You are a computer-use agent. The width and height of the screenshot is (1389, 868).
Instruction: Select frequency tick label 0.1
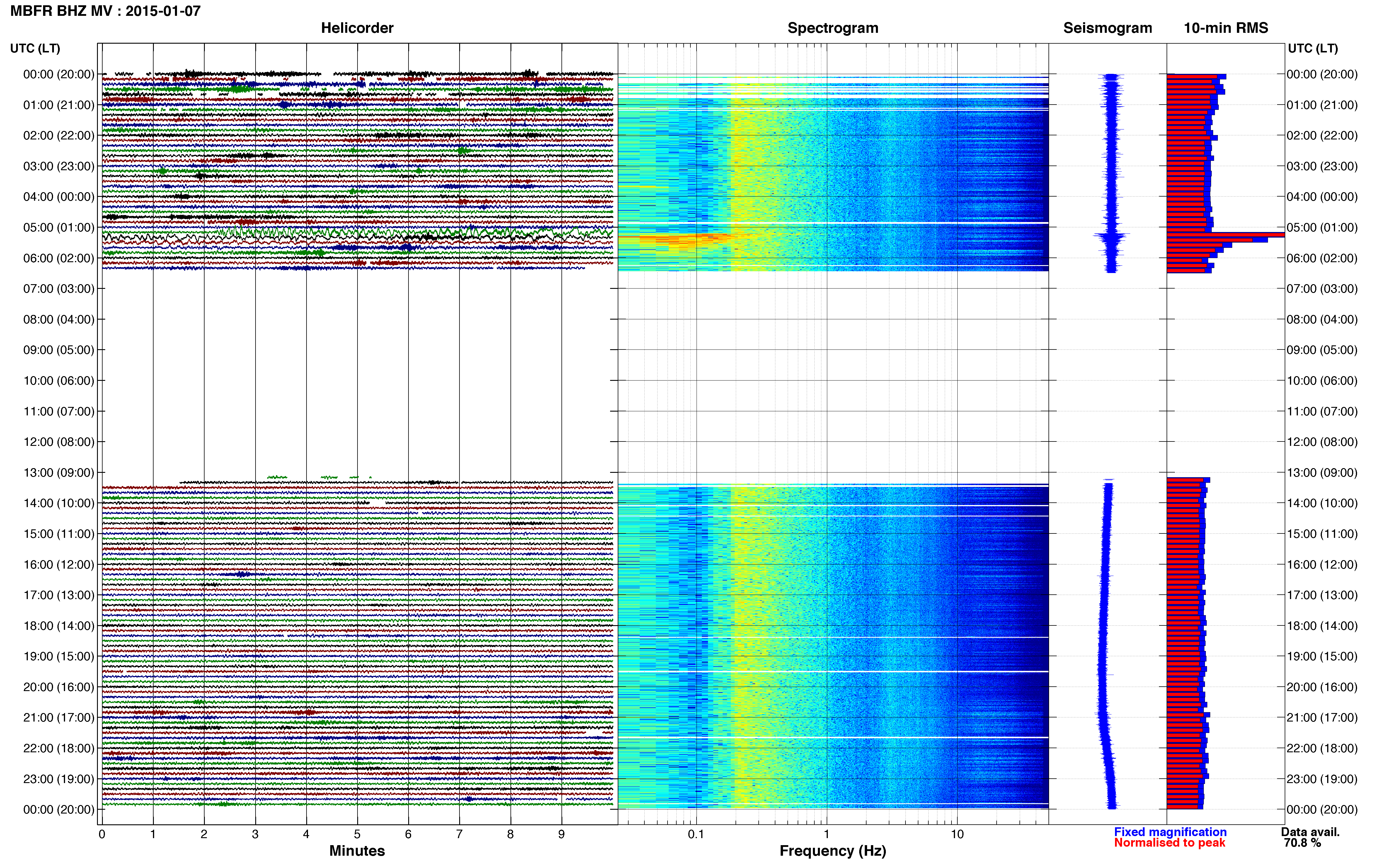coord(696,835)
